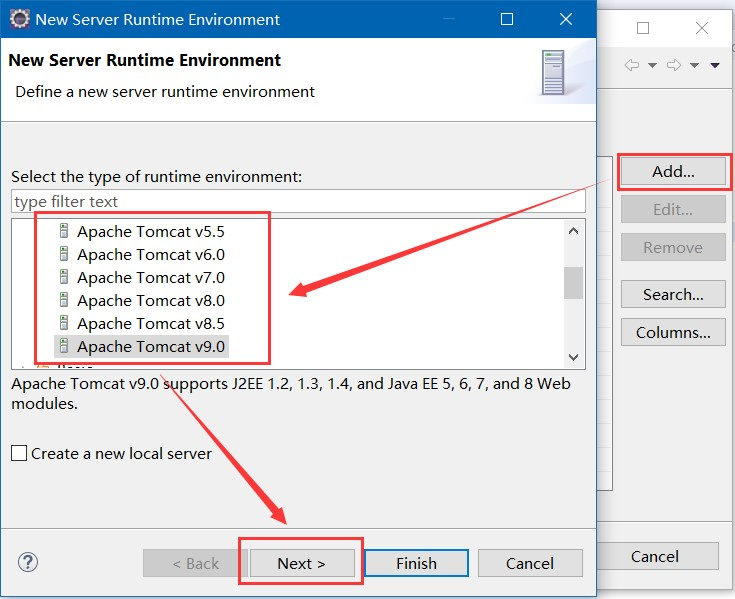Open the forward history dropdown arrow
Viewport: 735px width, 599px height.
tap(694, 65)
